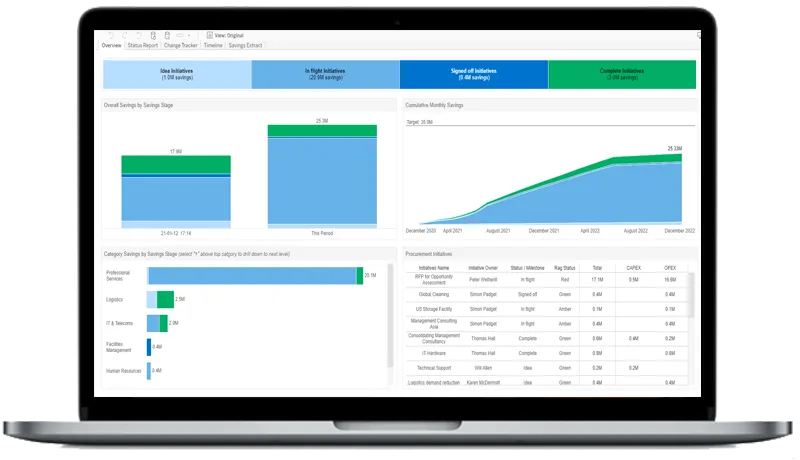Viewport: 800px width, 460px height.
Task: Click the Pause auto updates icon
Action: tap(166, 35)
